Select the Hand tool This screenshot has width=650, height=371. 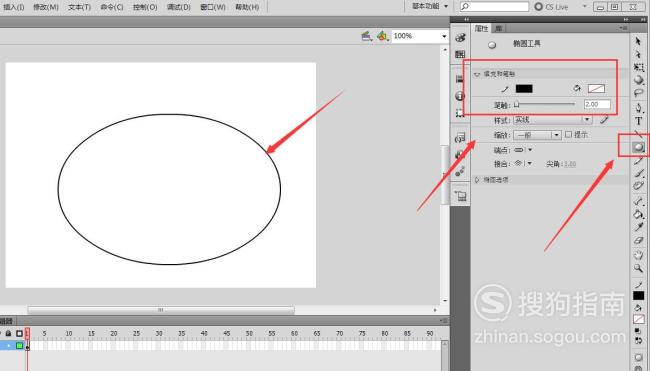coord(638,255)
